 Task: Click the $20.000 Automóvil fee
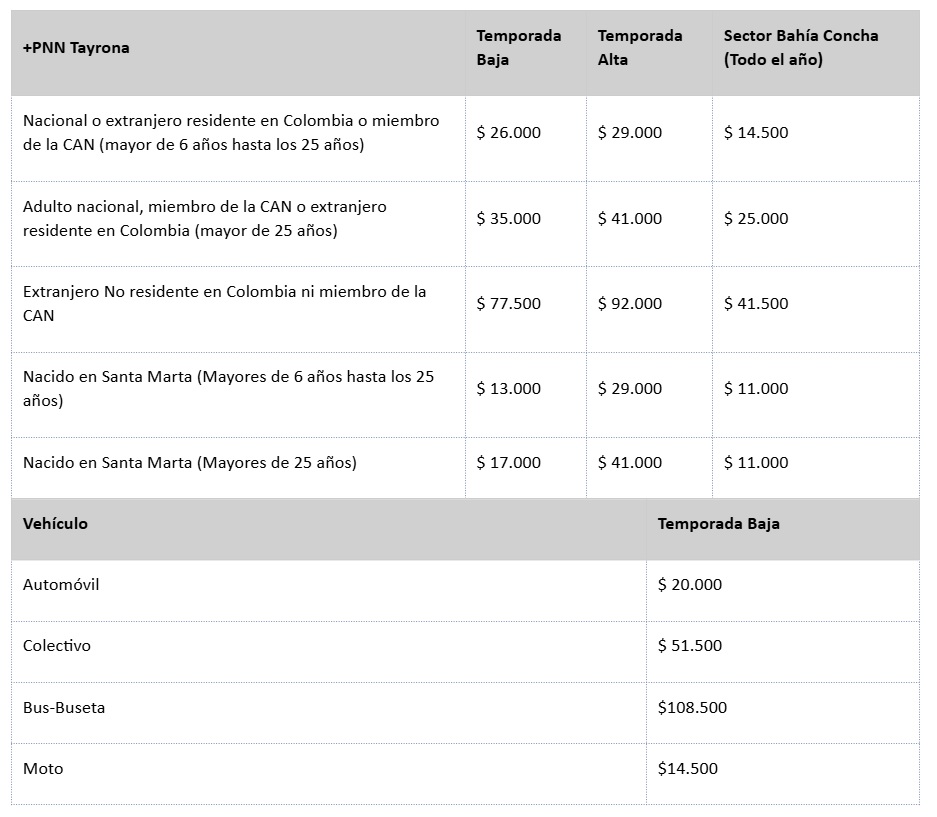pos(690,585)
